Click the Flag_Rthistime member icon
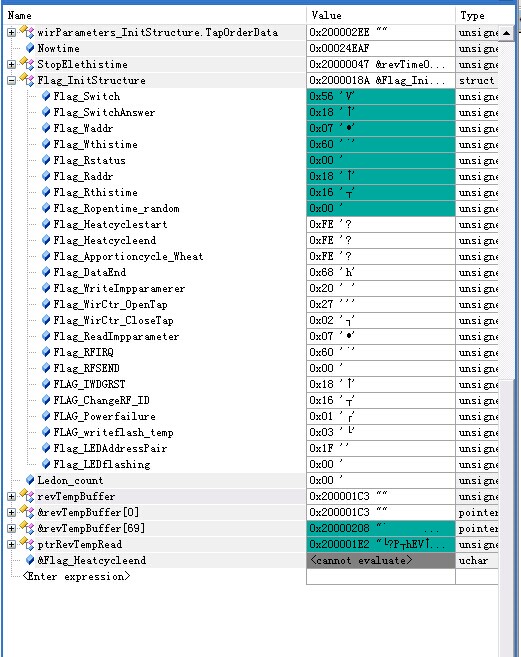 coord(46,192)
